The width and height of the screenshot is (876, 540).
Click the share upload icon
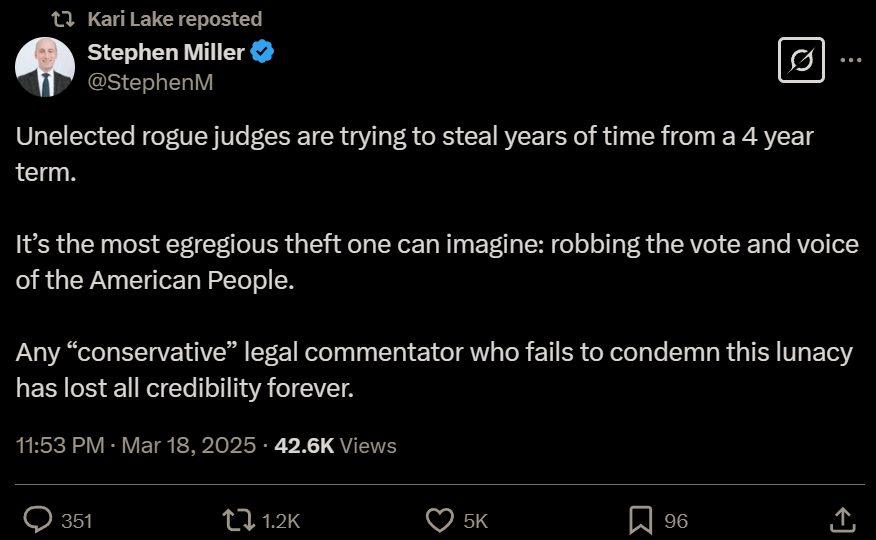(842, 519)
